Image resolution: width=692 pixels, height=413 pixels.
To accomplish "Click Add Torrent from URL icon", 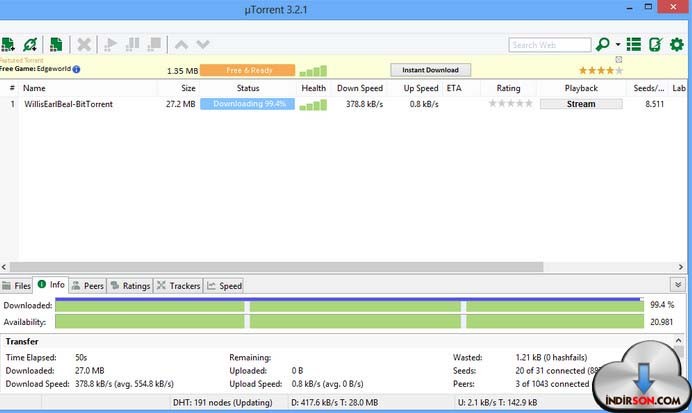I will coord(30,45).
